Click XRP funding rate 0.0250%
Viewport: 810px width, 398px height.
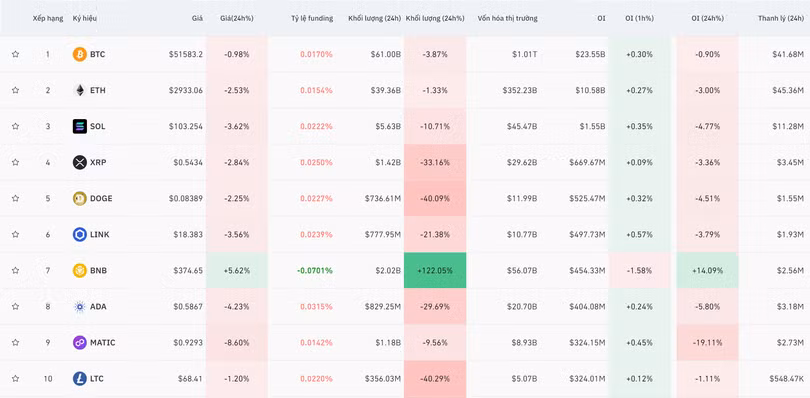click(316, 162)
